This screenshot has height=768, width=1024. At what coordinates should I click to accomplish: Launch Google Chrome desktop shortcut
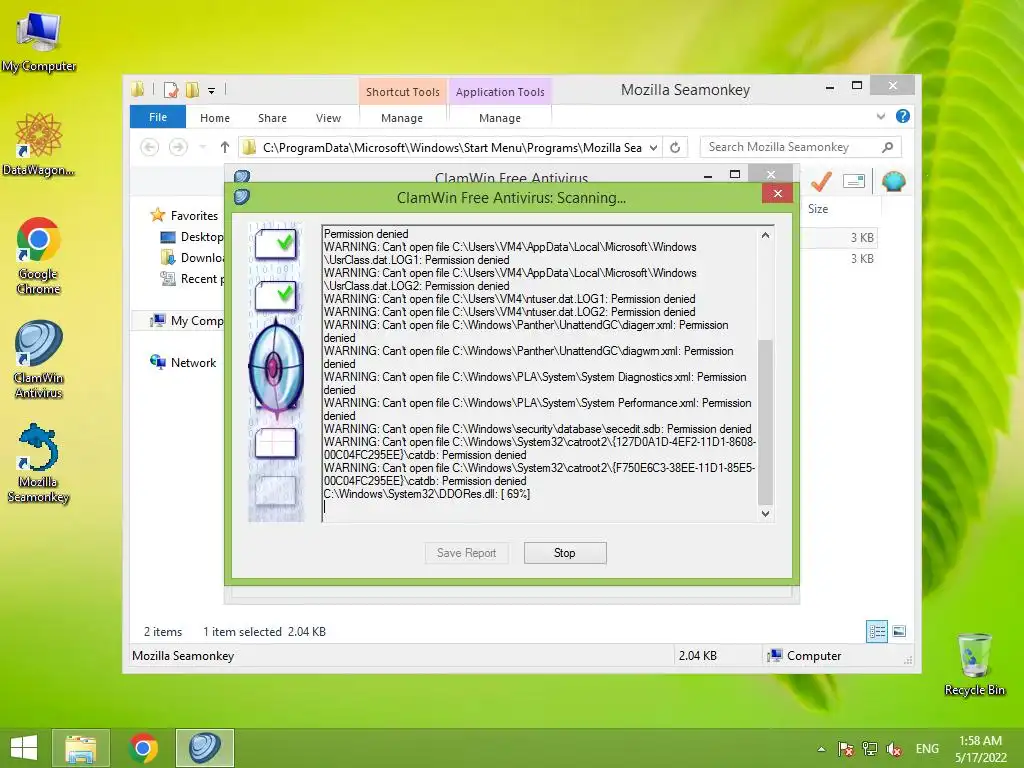(39, 255)
